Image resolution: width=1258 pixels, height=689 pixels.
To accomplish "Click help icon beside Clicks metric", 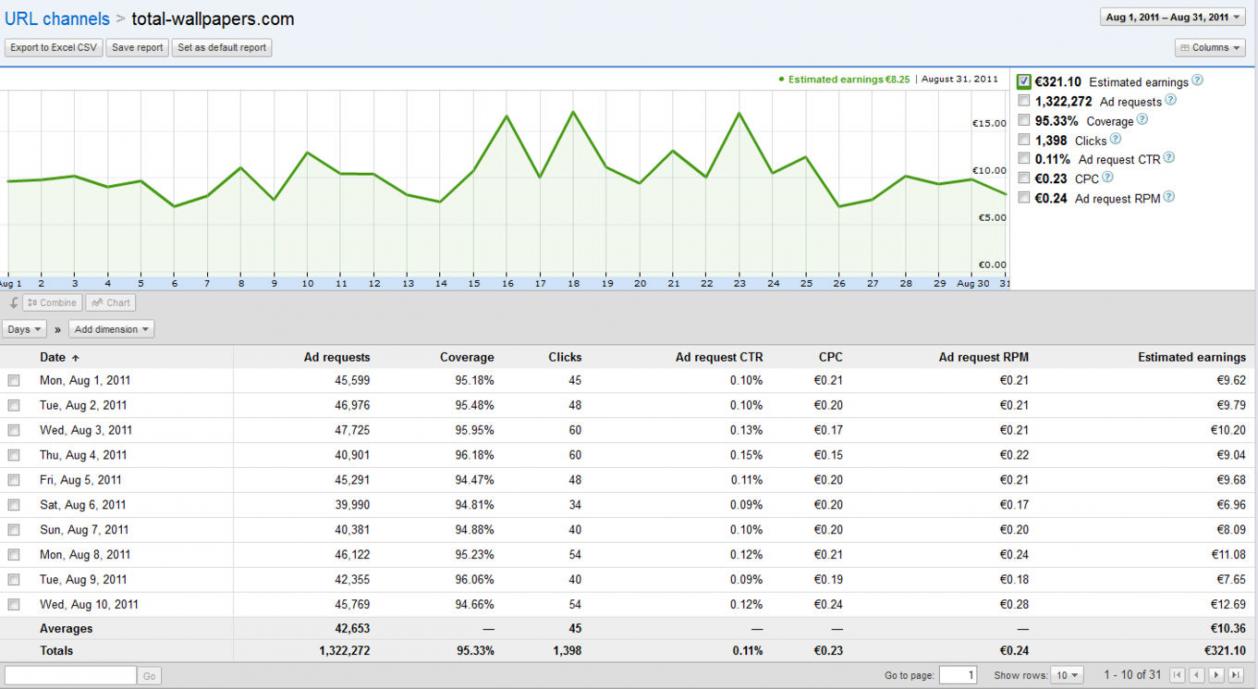I will pyautogui.click(x=1116, y=140).
